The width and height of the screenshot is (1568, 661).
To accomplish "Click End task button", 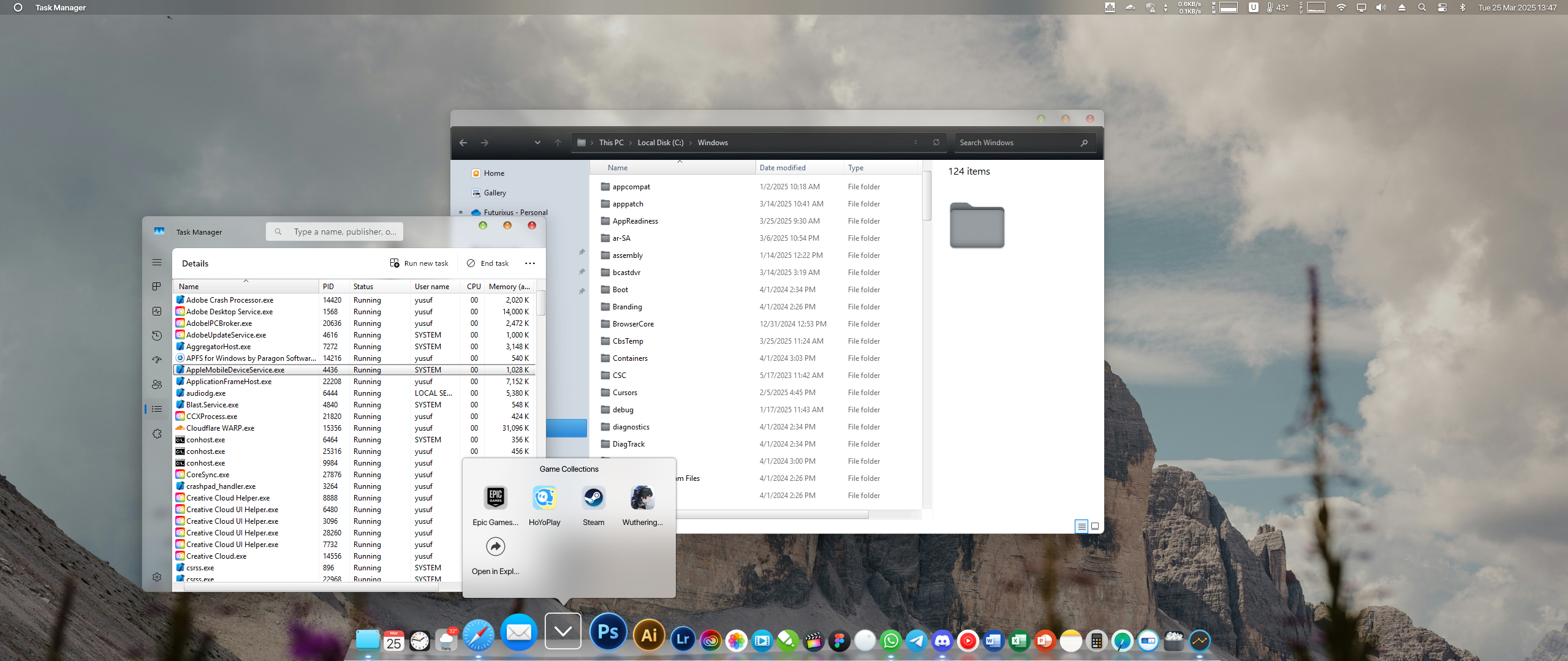I will point(488,263).
